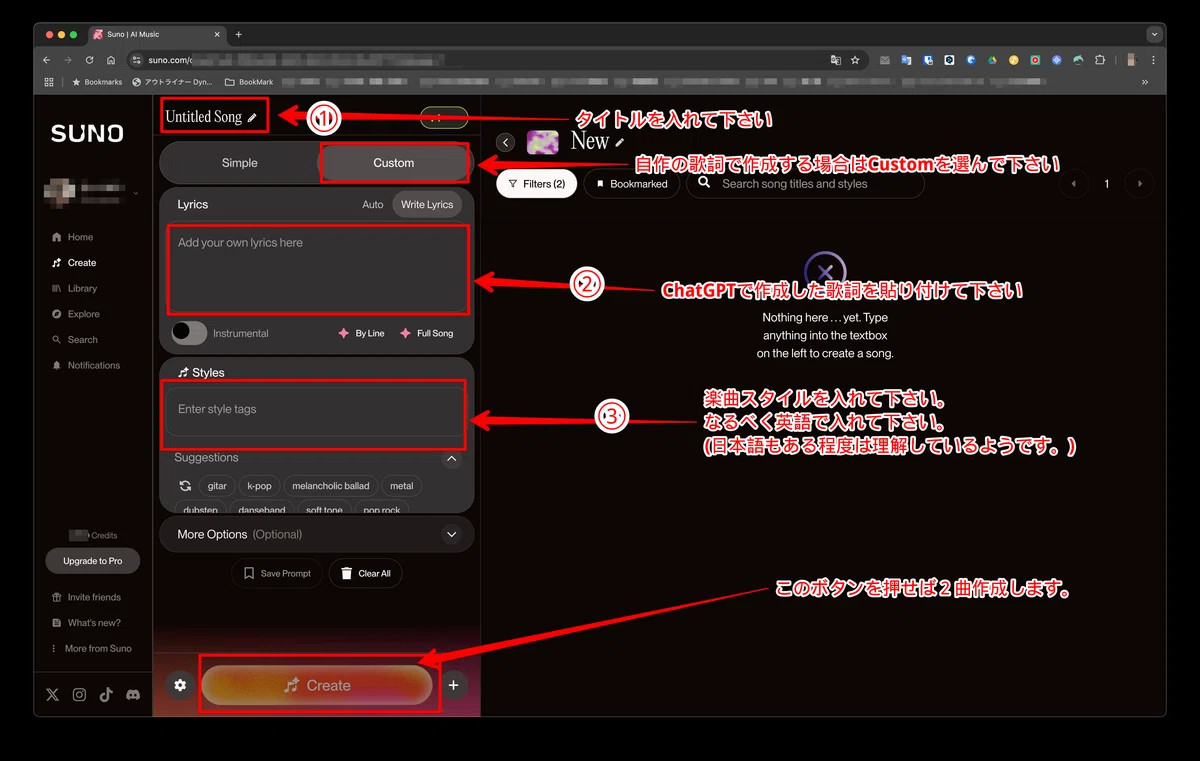
Task: Click the magnifier in the song search box
Action: [704, 183]
